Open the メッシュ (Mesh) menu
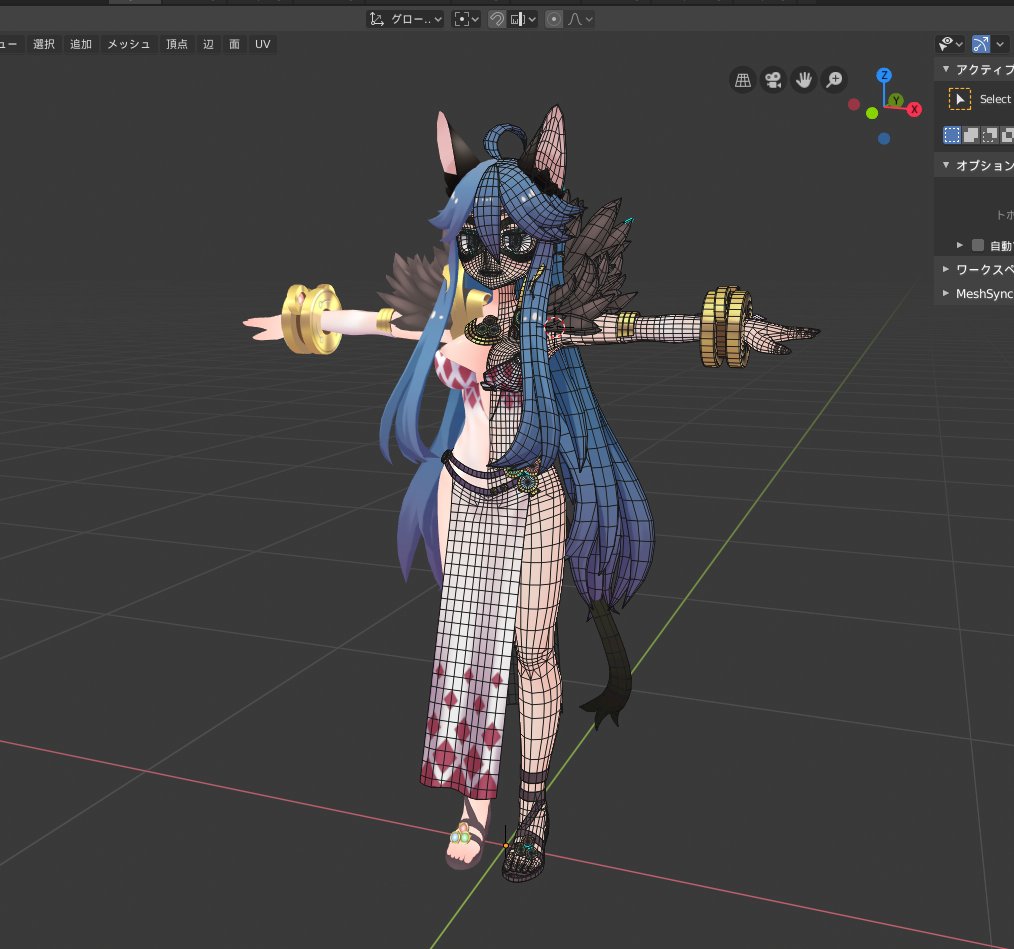Viewport: 1014px width, 949px height. point(129,44)
